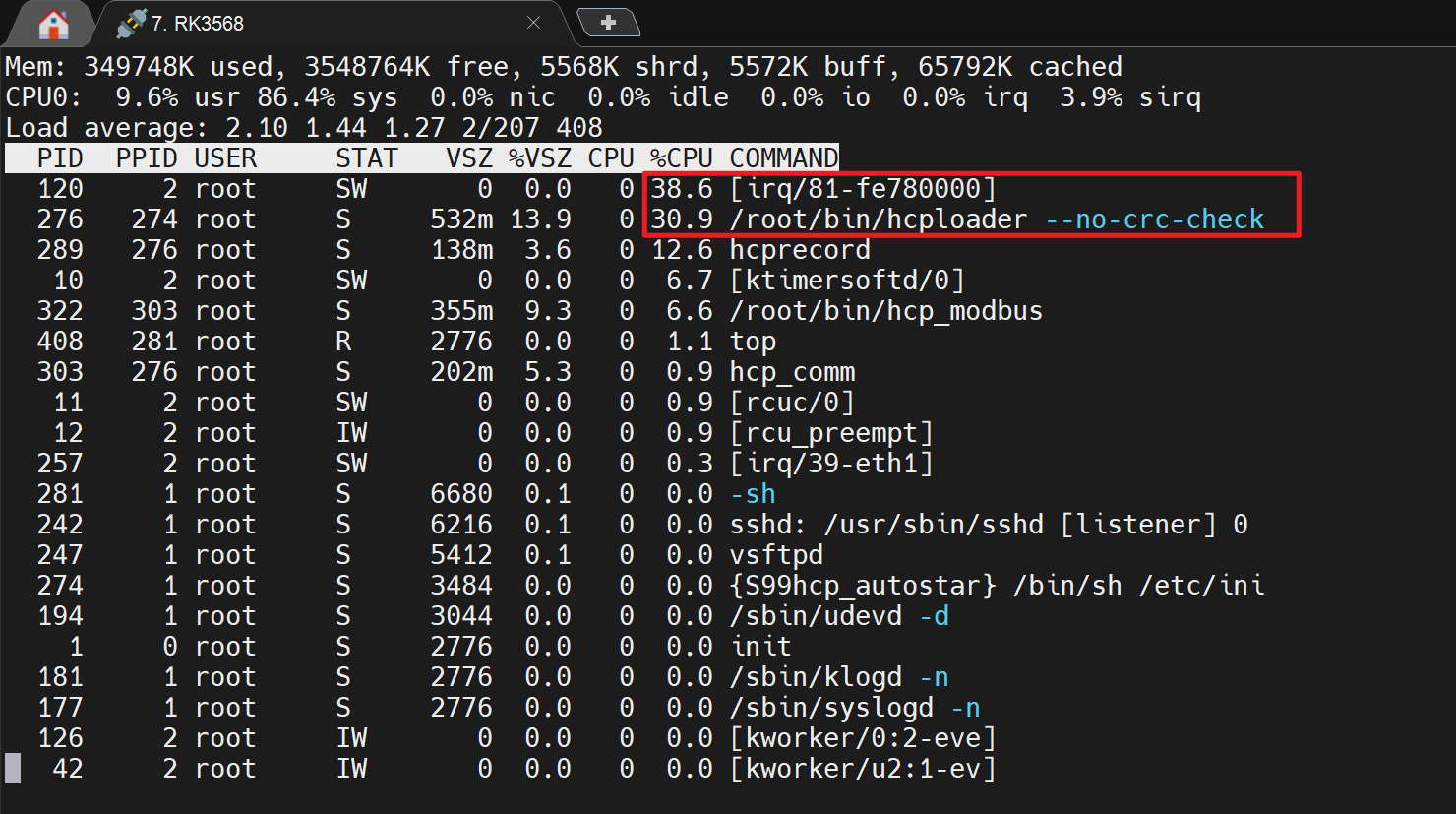The image size is (1456, 814).
Task: Click the PID 120 cell
Action: (60, 189)
